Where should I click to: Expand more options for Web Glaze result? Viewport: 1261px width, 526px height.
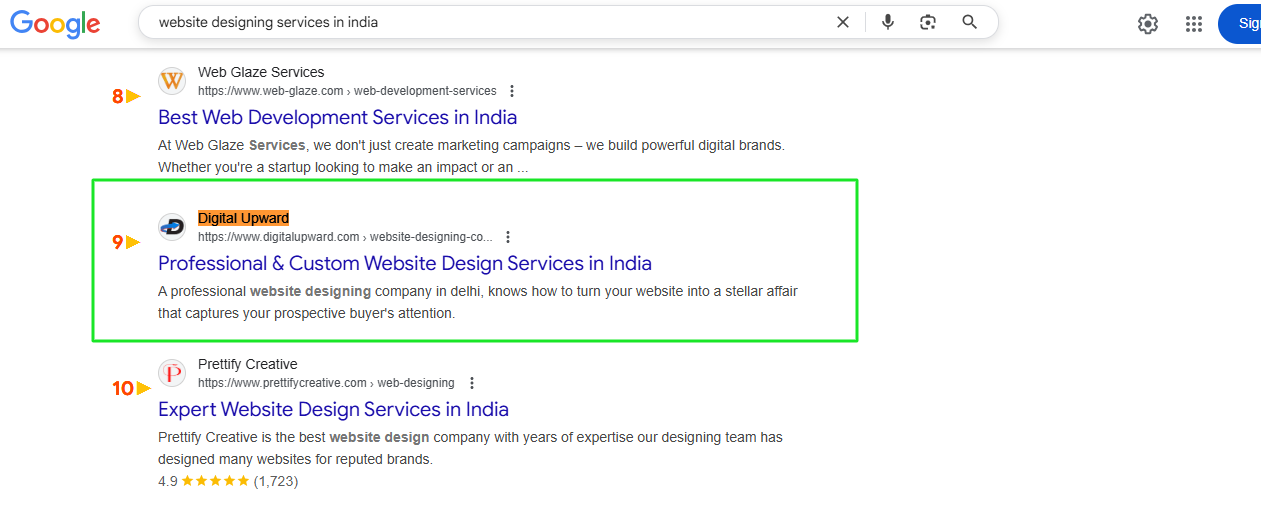tap(513, 91)
